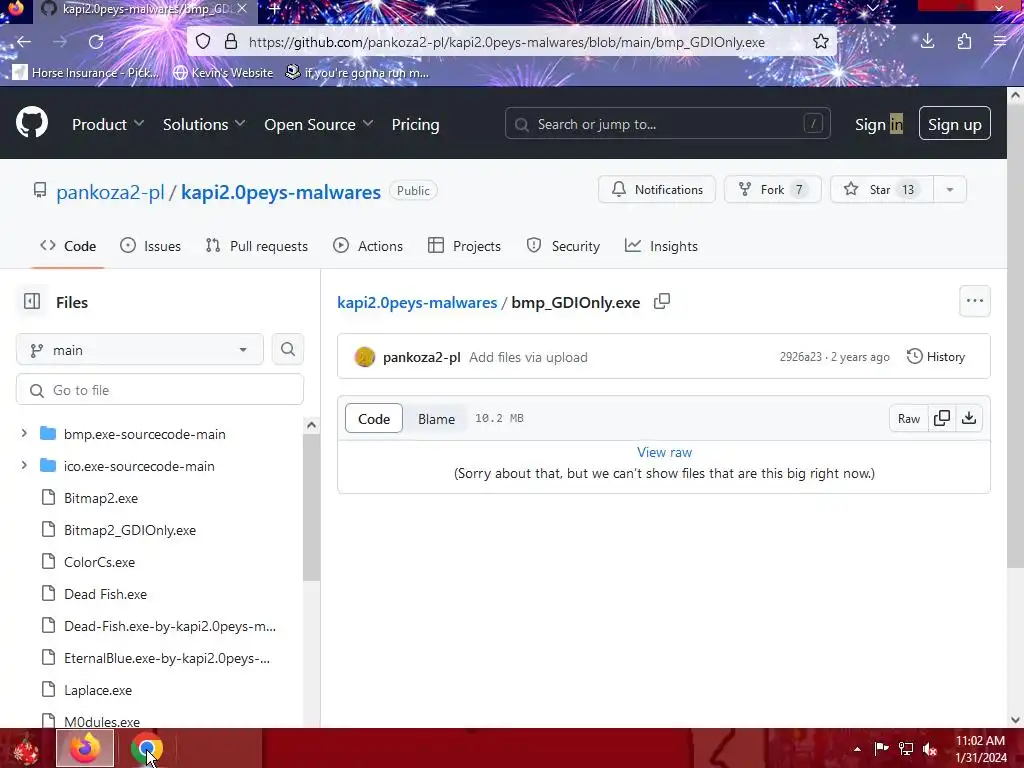
Task: Open the Security tab
Action: point(563,246)
